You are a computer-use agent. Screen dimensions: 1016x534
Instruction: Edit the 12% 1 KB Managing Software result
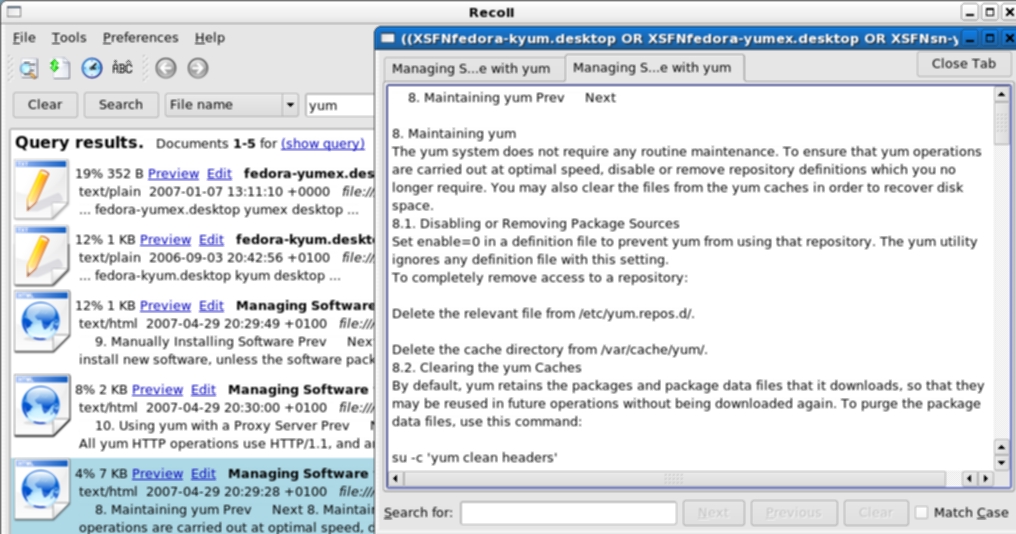pyautogui.click(x=211, y=306)
